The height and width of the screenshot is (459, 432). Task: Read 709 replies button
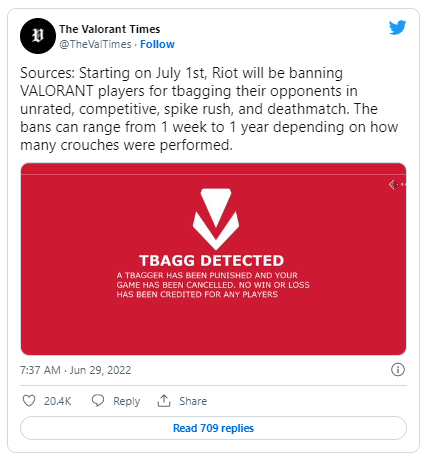pyautogui.click(x=213, y=428)
